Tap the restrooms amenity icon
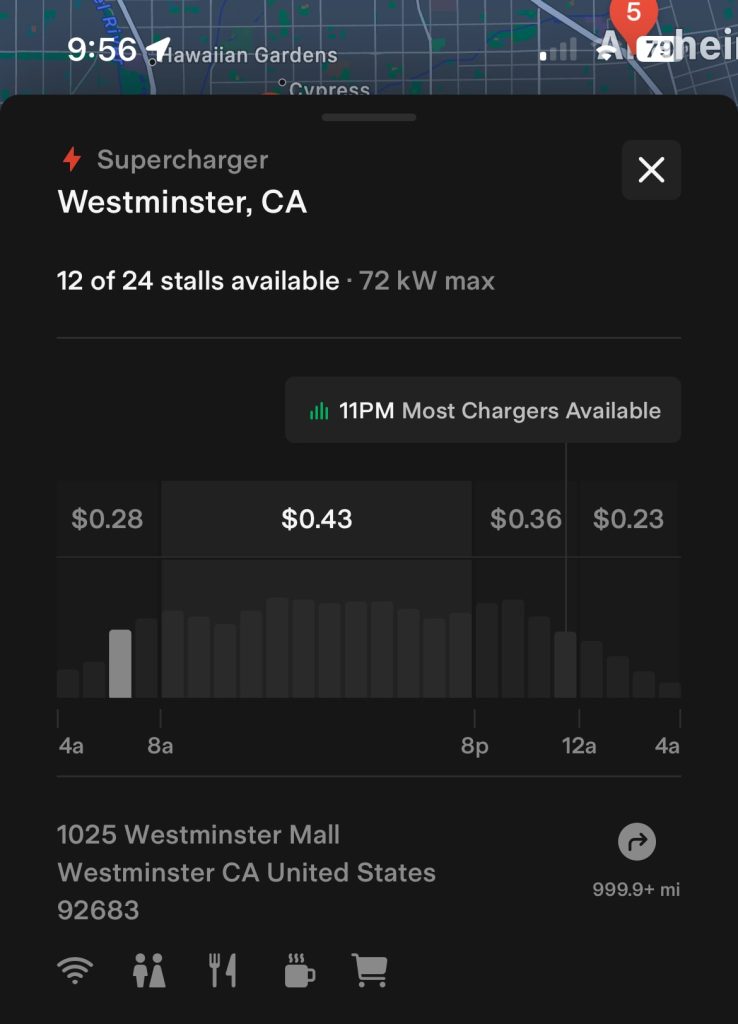This screenshot has height=1024, width=738. click(149, 970)
